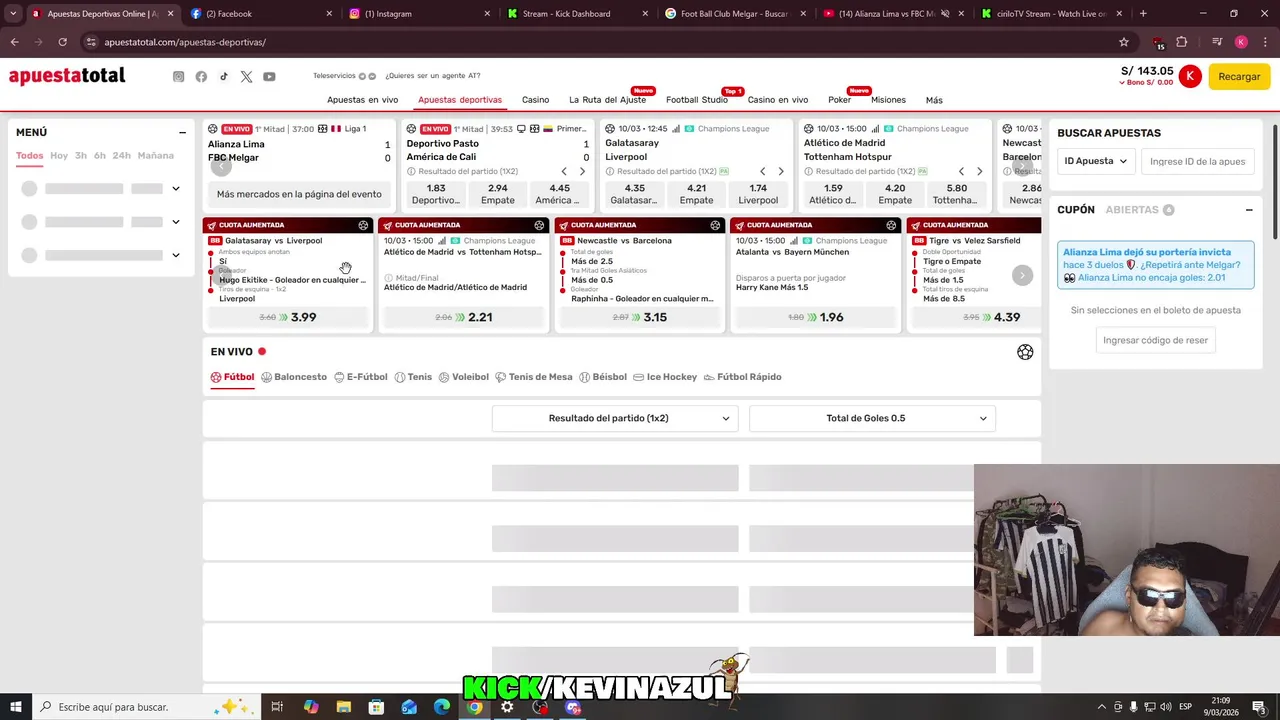This screenshot has height=720, width=1280.
Task: Click boosted odds 3.99 on Galatasaray-Liverpool card
Action: [289, 317]
